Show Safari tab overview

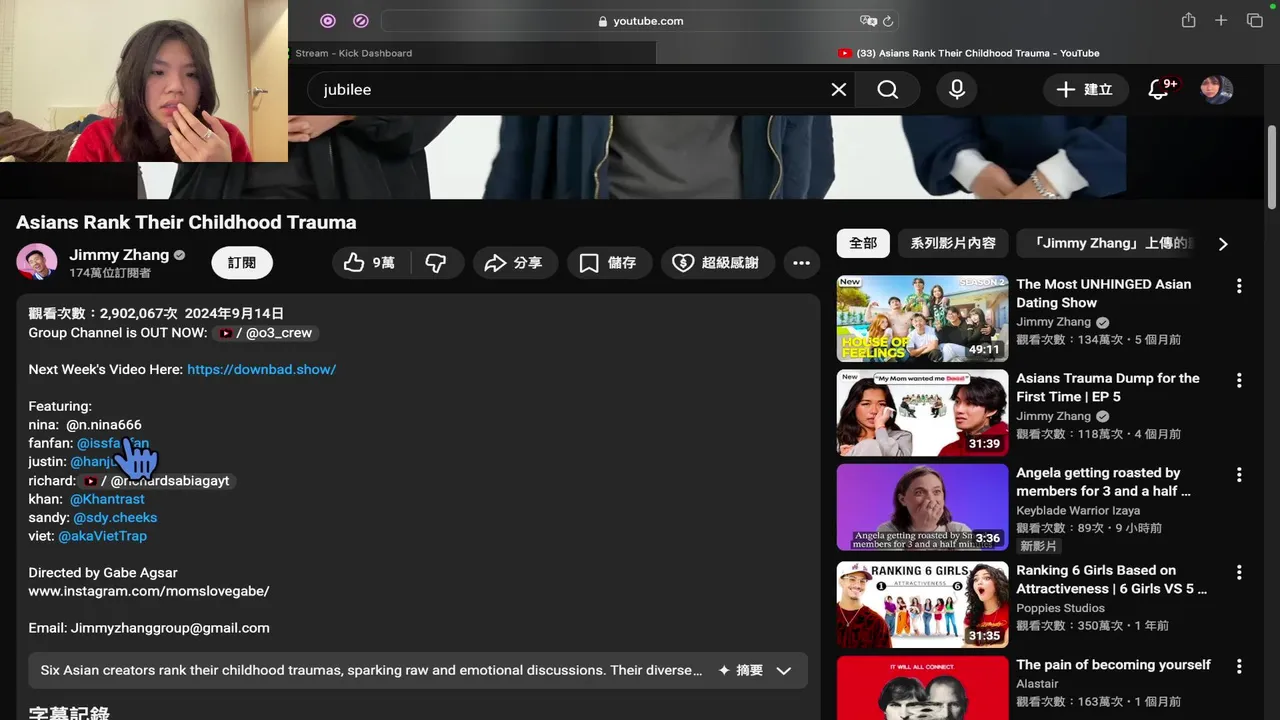point(1255,20)
